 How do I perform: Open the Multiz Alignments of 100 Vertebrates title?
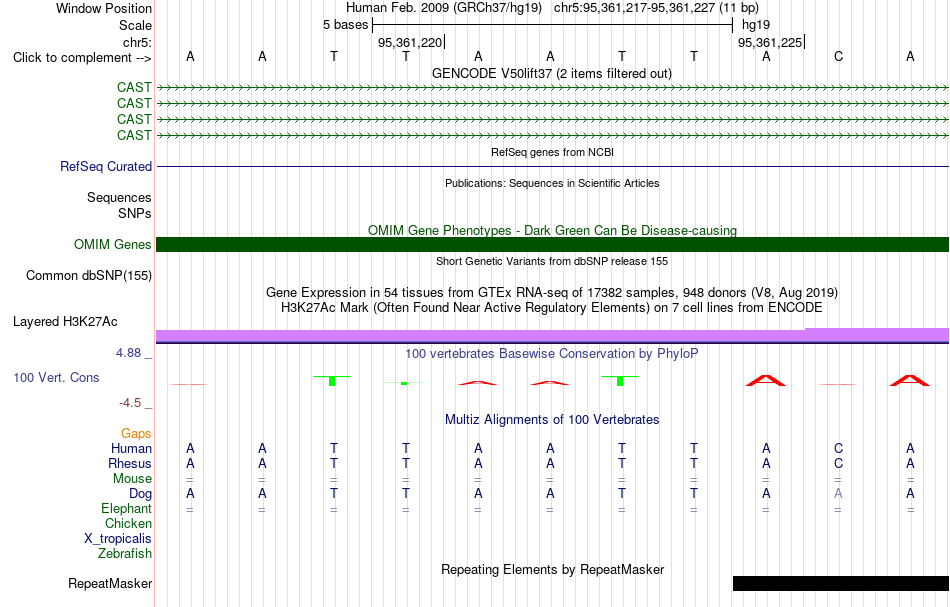click(x=552, y=419)
